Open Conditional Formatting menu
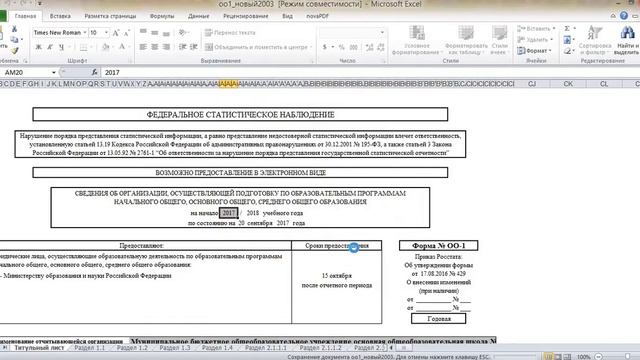Screen dimensions: 640x360 tap(417, 40)
